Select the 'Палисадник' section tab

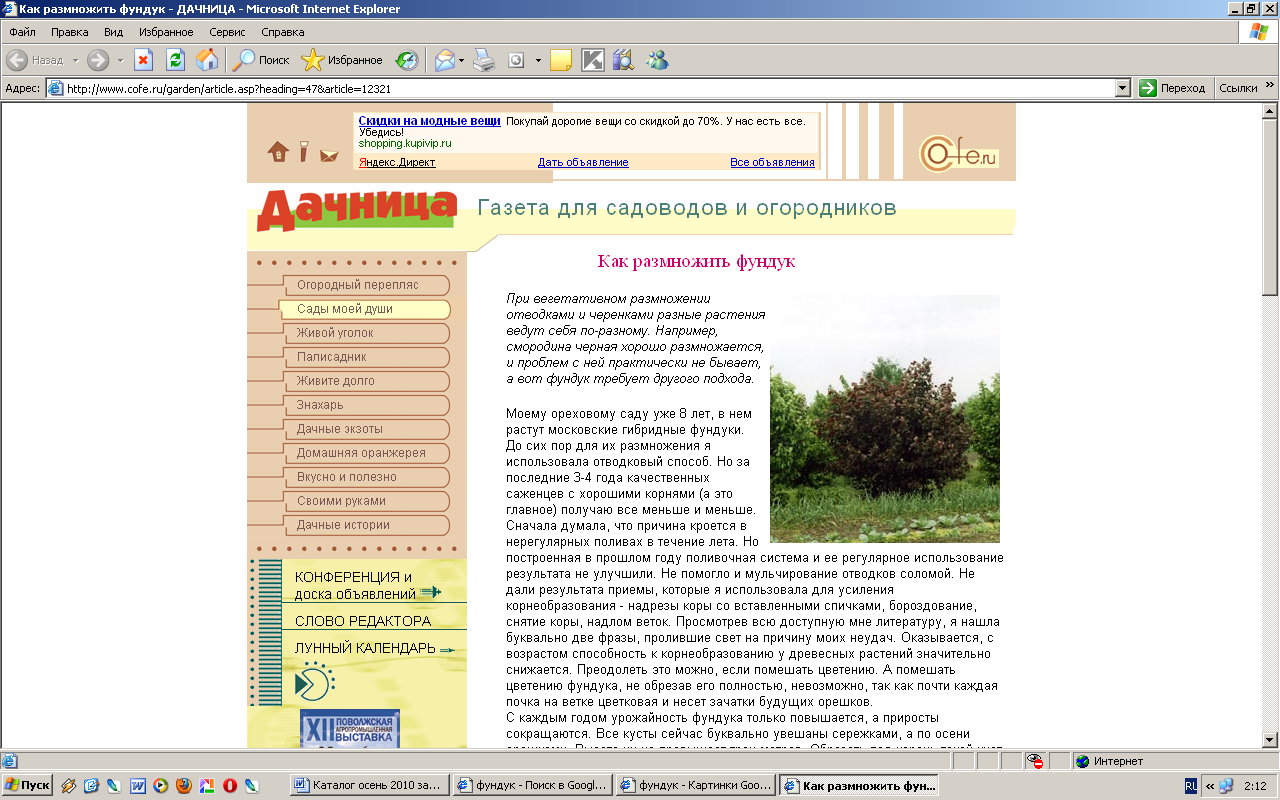366,357
